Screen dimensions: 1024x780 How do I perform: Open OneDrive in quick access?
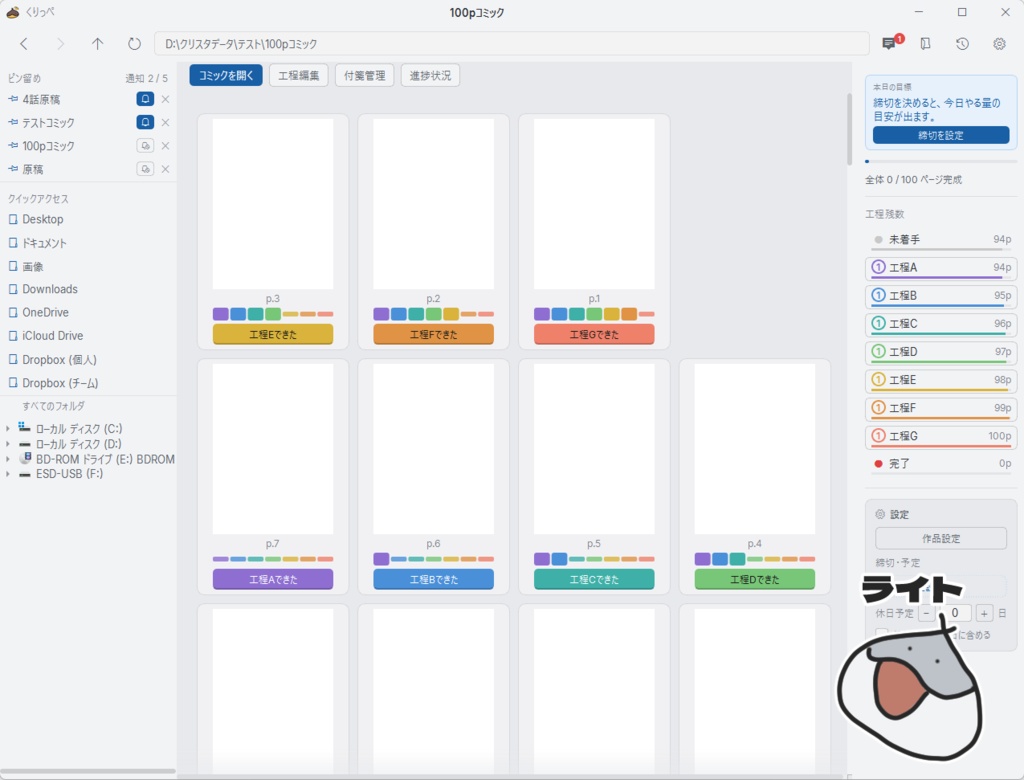click(45, 313)
